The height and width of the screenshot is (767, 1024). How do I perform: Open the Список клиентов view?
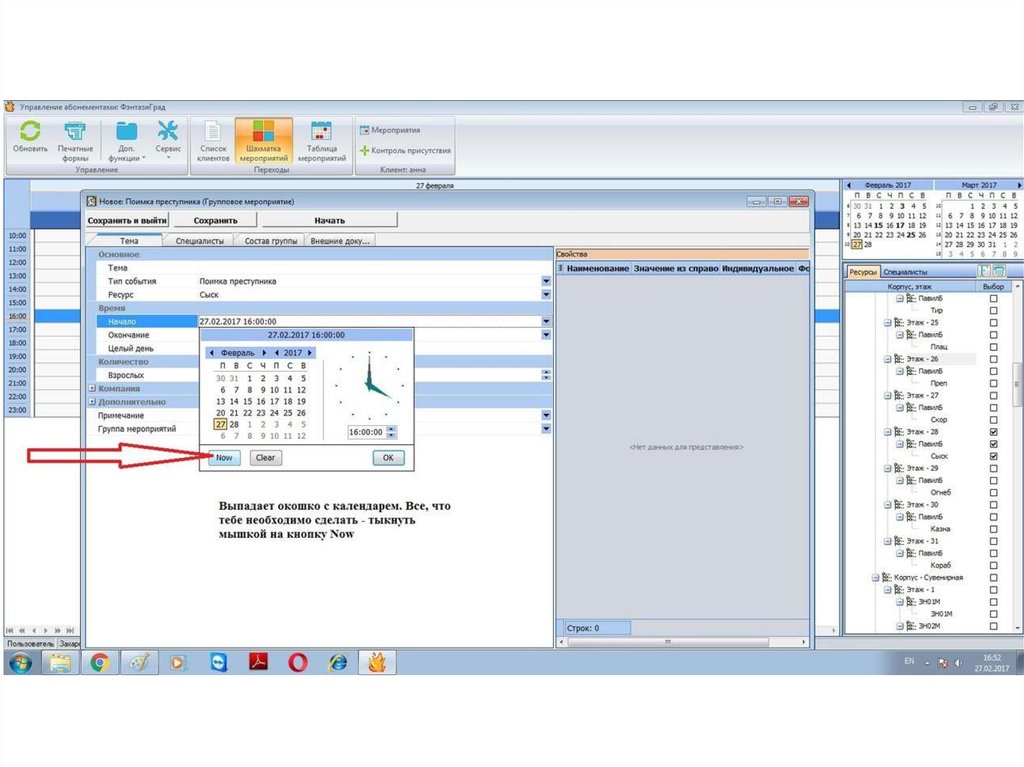[x=213, y=132]
